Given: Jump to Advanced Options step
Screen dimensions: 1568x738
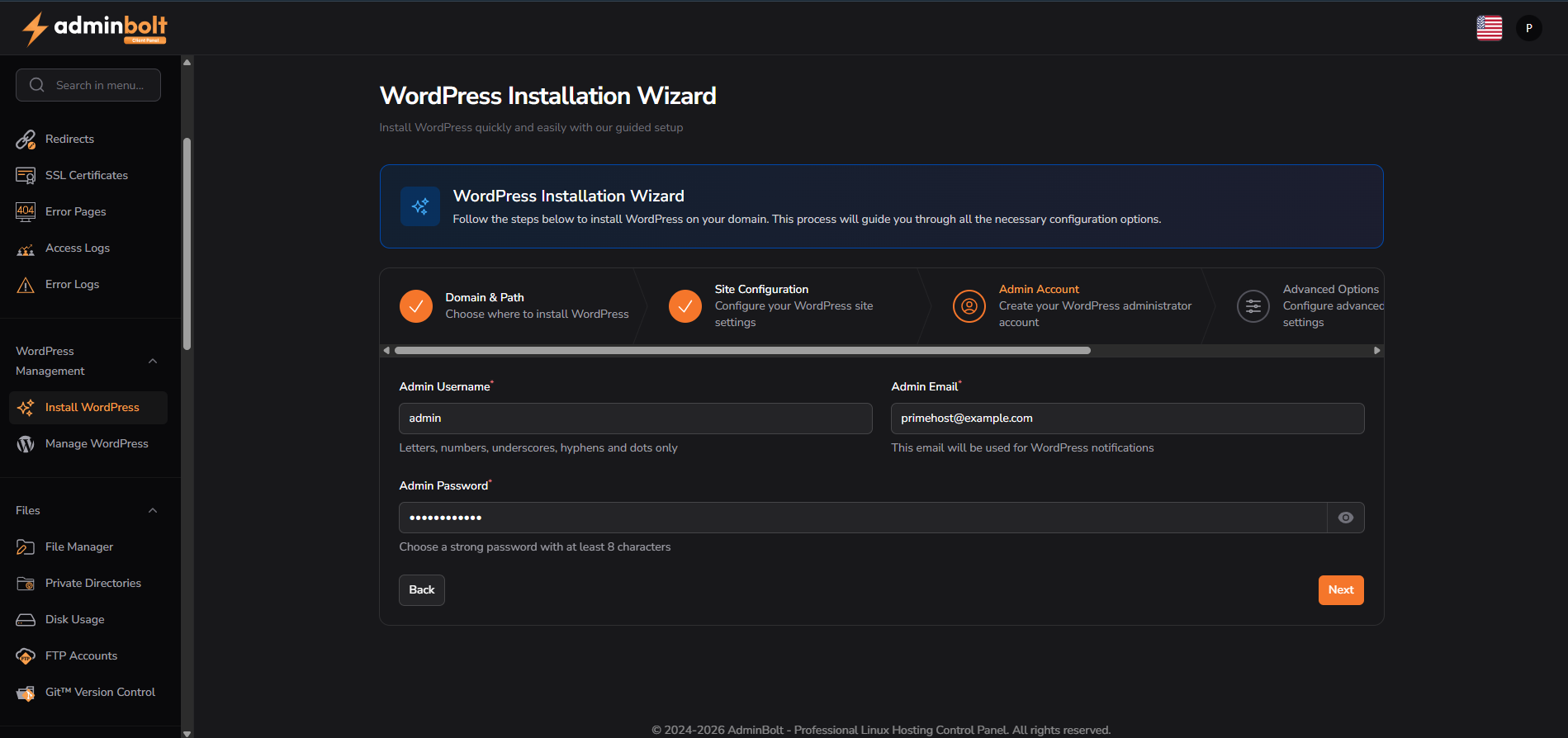Looking at the screenshot, I should click(1310, 306).
